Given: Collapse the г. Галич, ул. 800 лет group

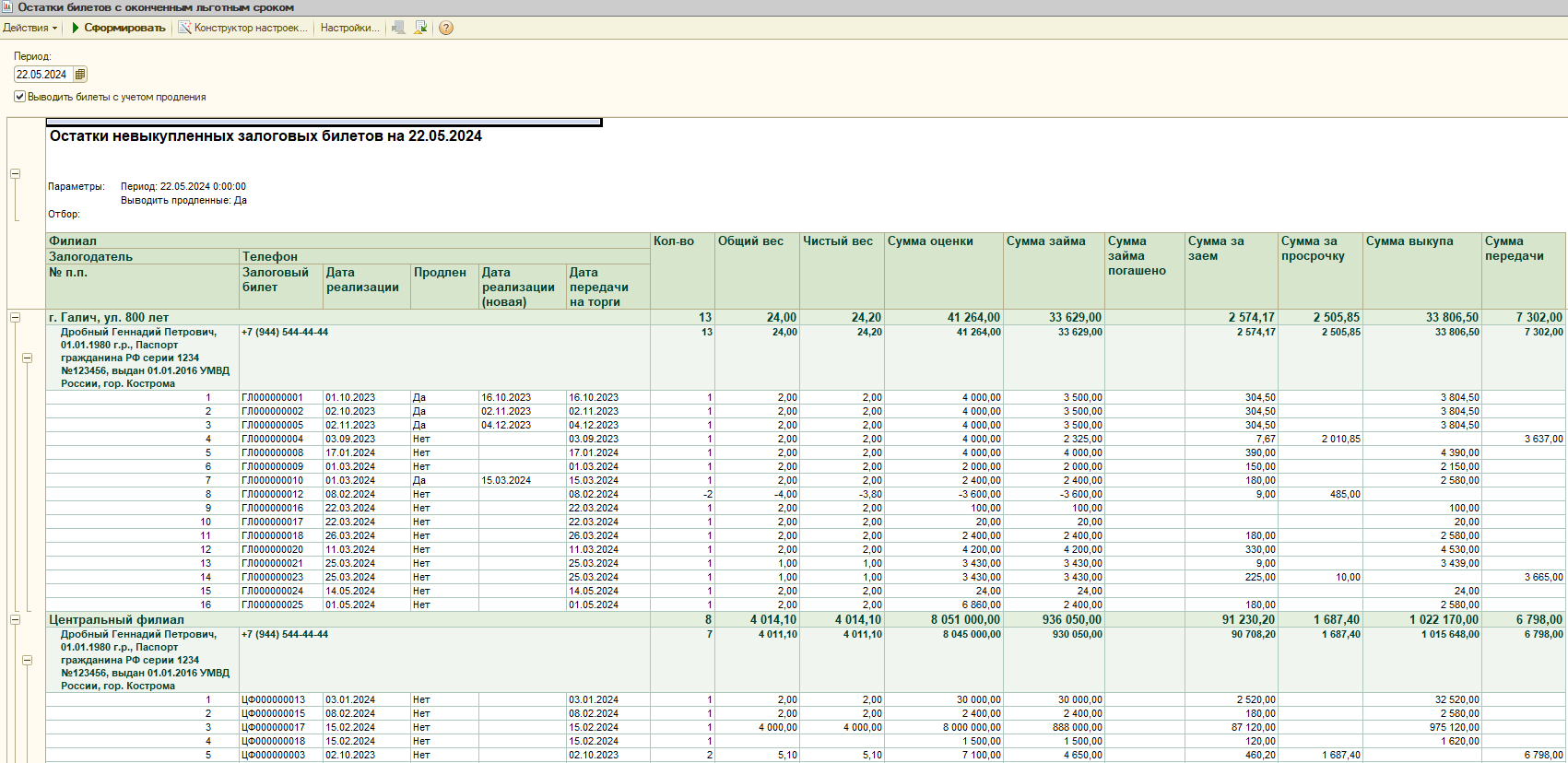Looking at the screenshot, I should click(x=15, y=317).
